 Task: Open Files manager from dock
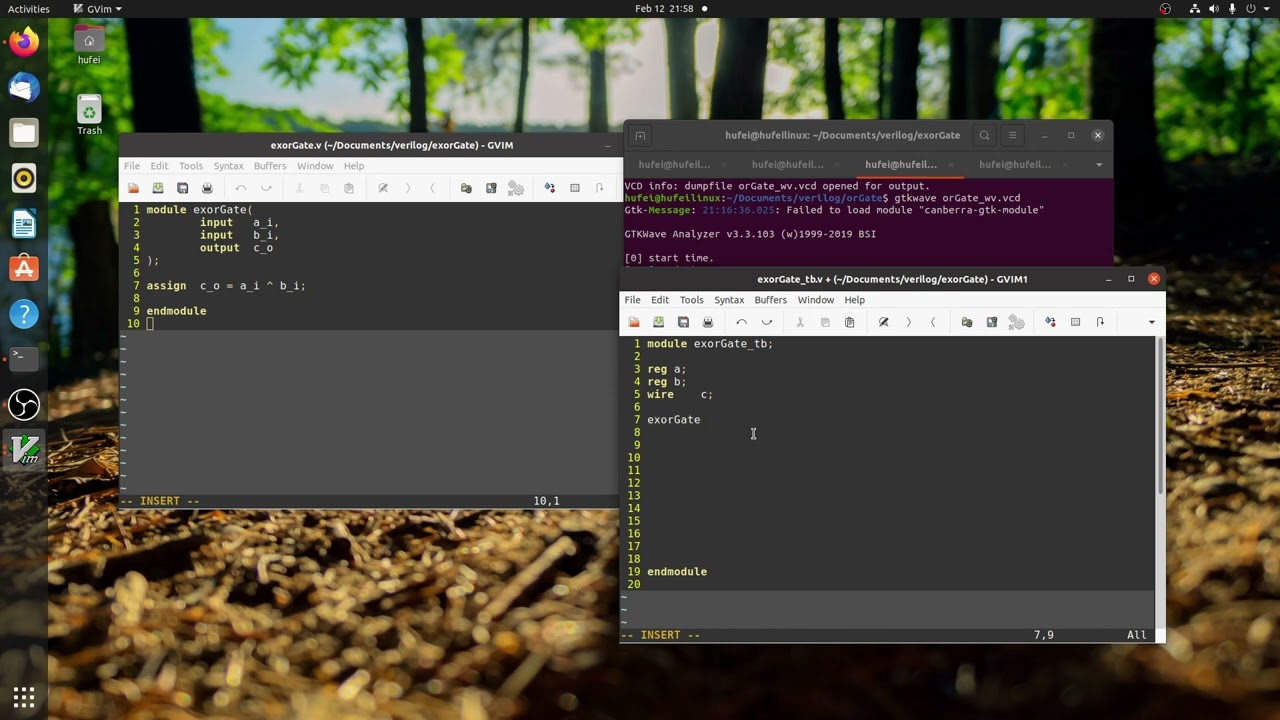click(24, 133)
